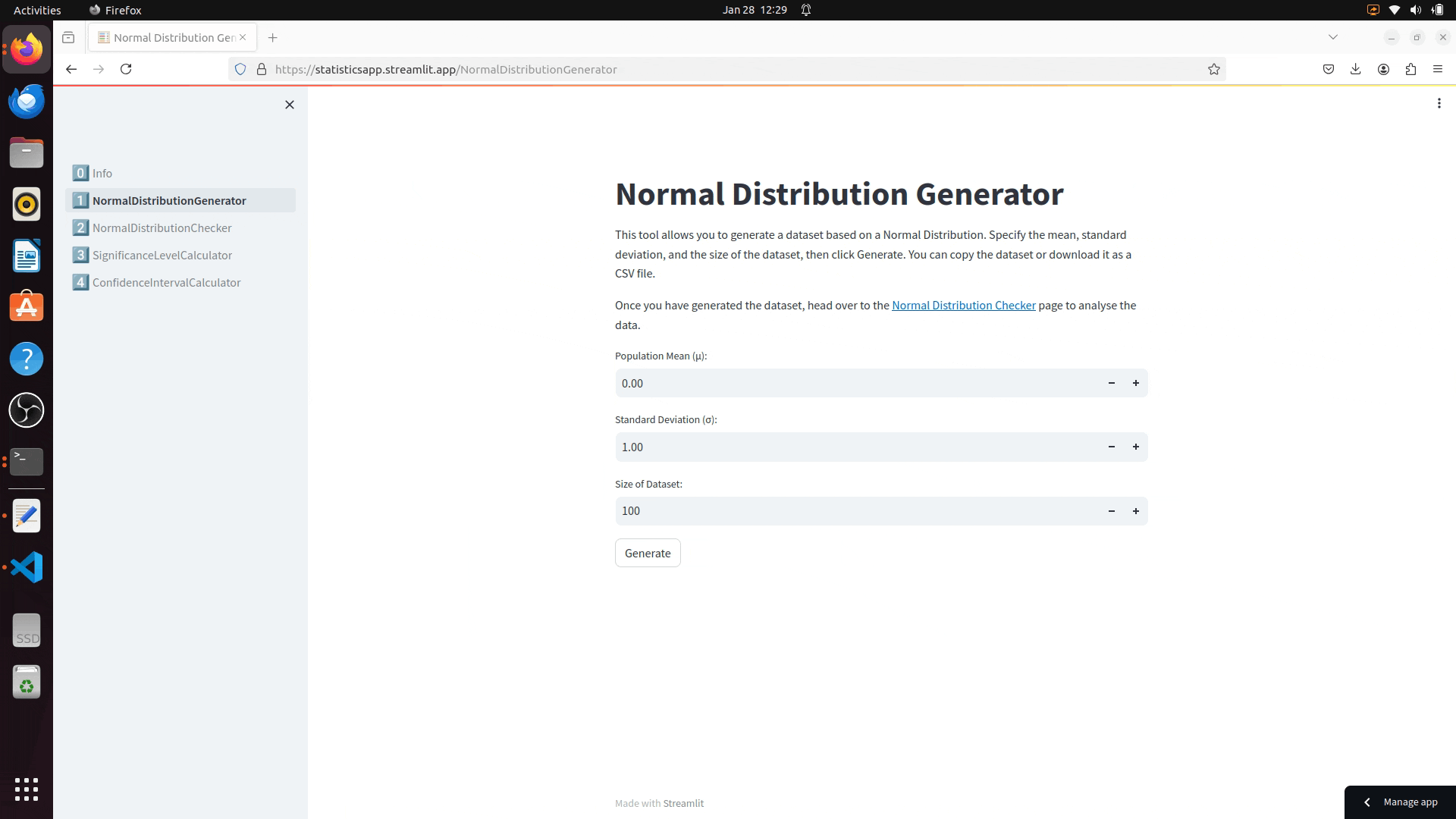
Task: Expand the Manage app panel chevron
Action: point(1367,802)
